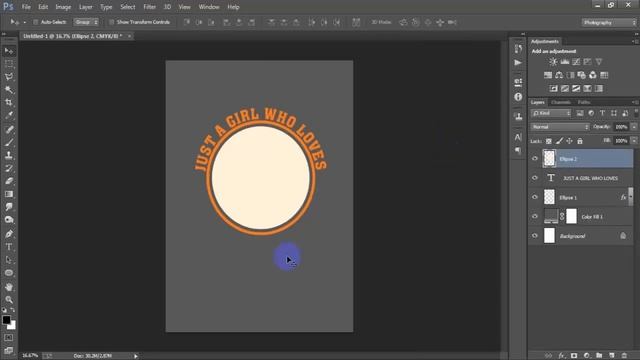Select the Path Selection tool
Viewport: 640px width, 360px height.
9,260
